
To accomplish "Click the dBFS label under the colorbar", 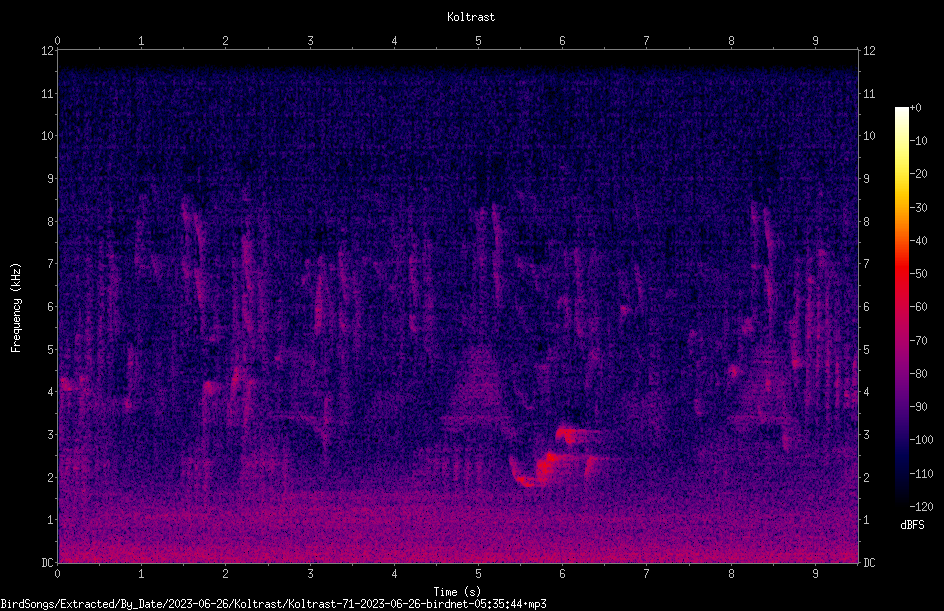I will pyautogui.click(x=912, y=525).
